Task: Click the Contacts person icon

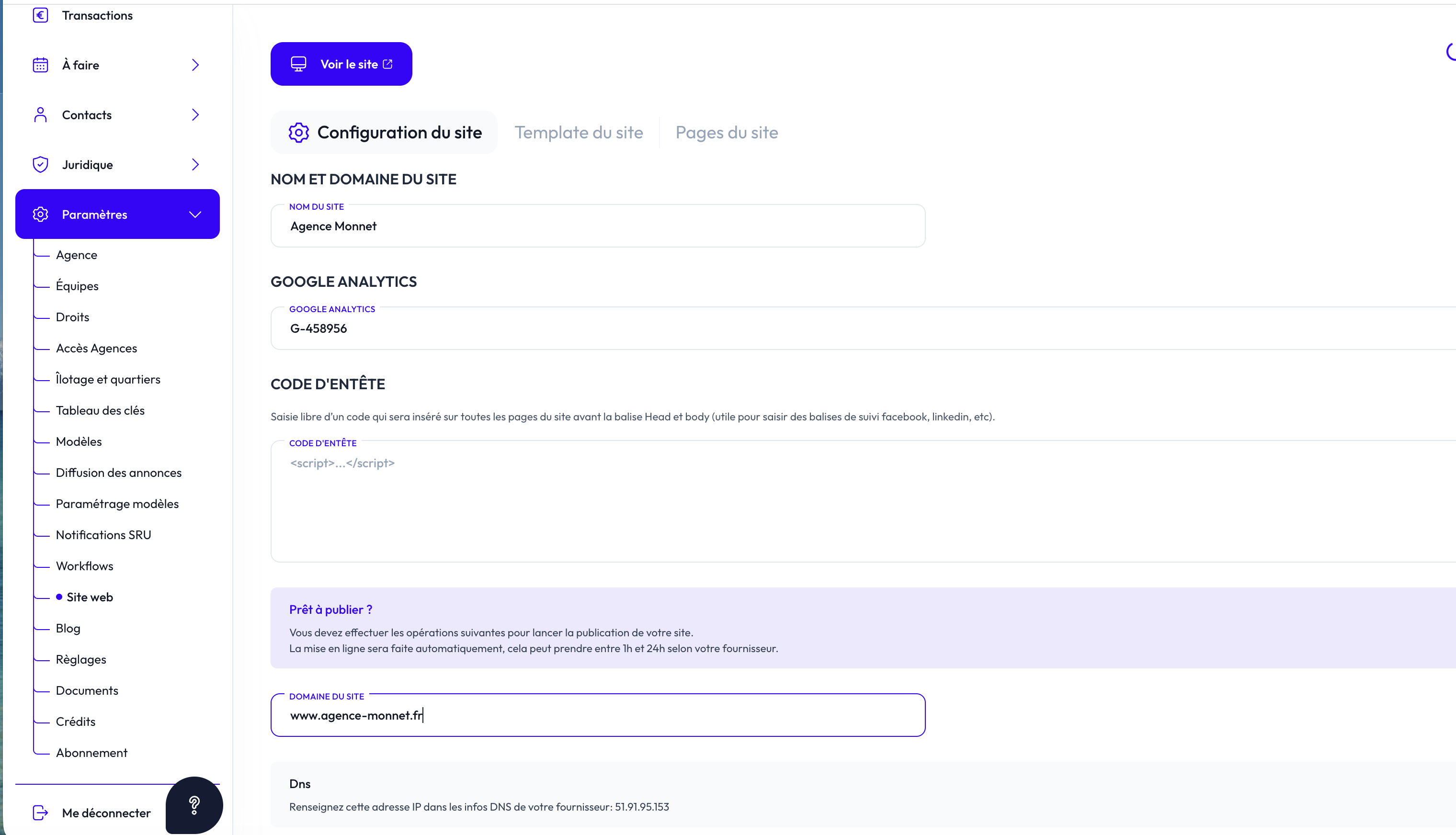Action: 40,115
